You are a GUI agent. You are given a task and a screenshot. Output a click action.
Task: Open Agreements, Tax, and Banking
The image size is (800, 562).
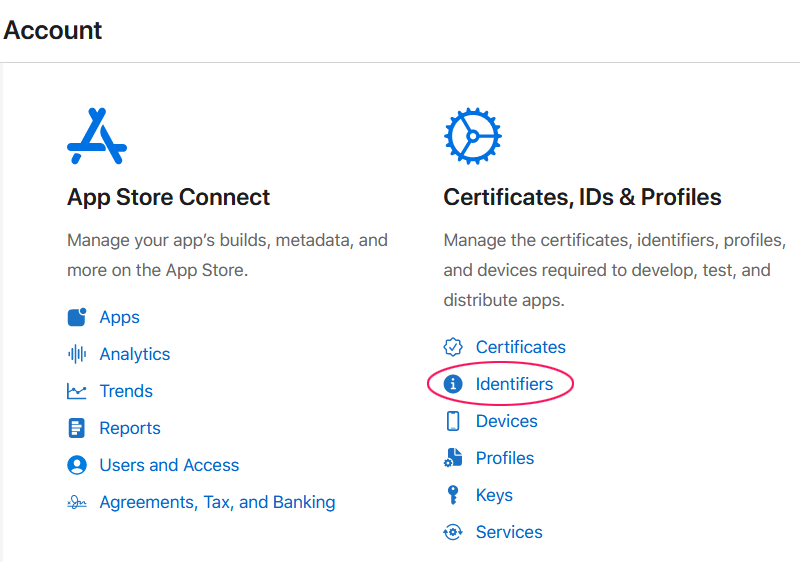(217, 502)
